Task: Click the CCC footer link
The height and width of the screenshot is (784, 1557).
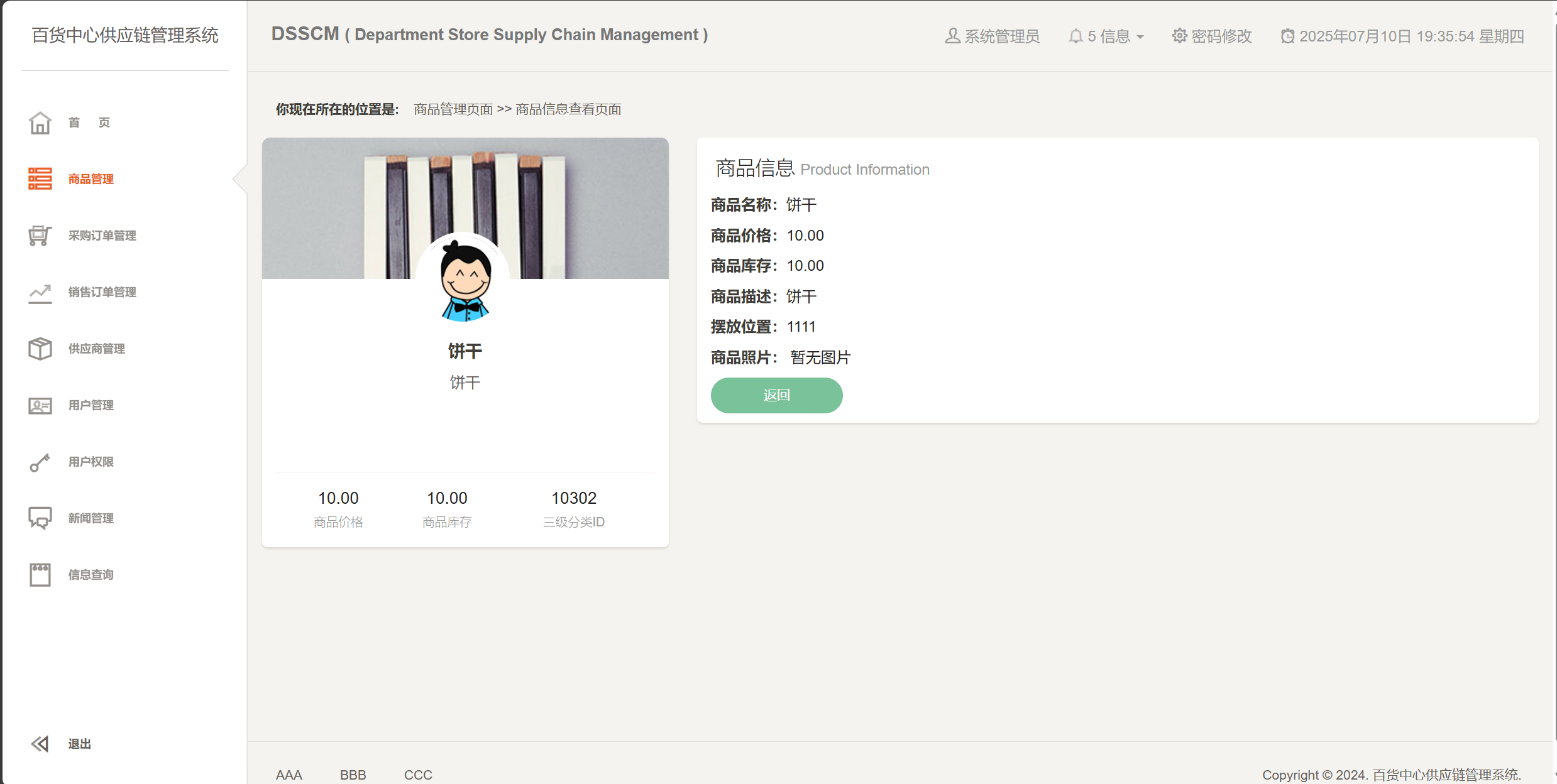Action: click(x=418, y=775)
